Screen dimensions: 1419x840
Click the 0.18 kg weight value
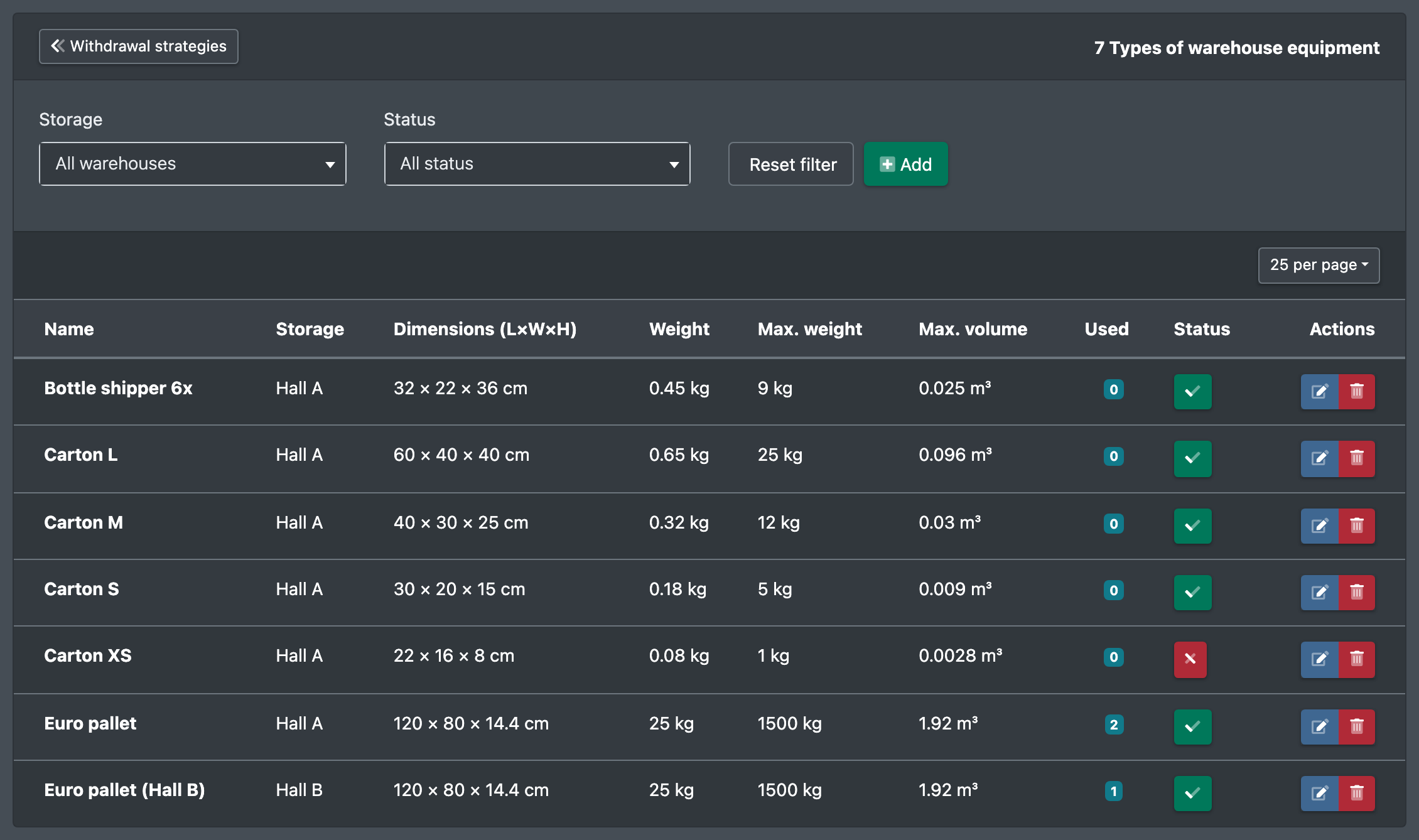[677, 589]
